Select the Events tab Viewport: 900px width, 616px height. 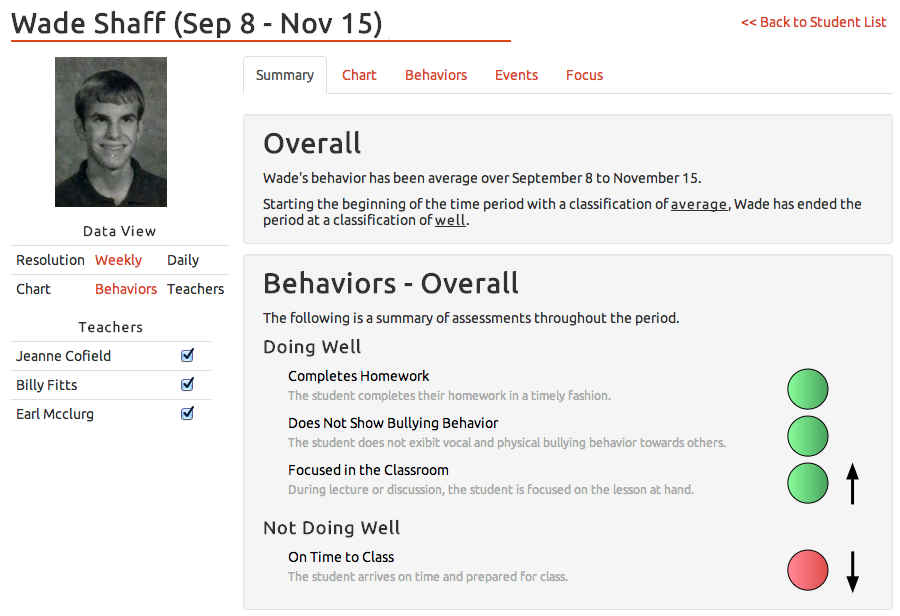[516, 75]
